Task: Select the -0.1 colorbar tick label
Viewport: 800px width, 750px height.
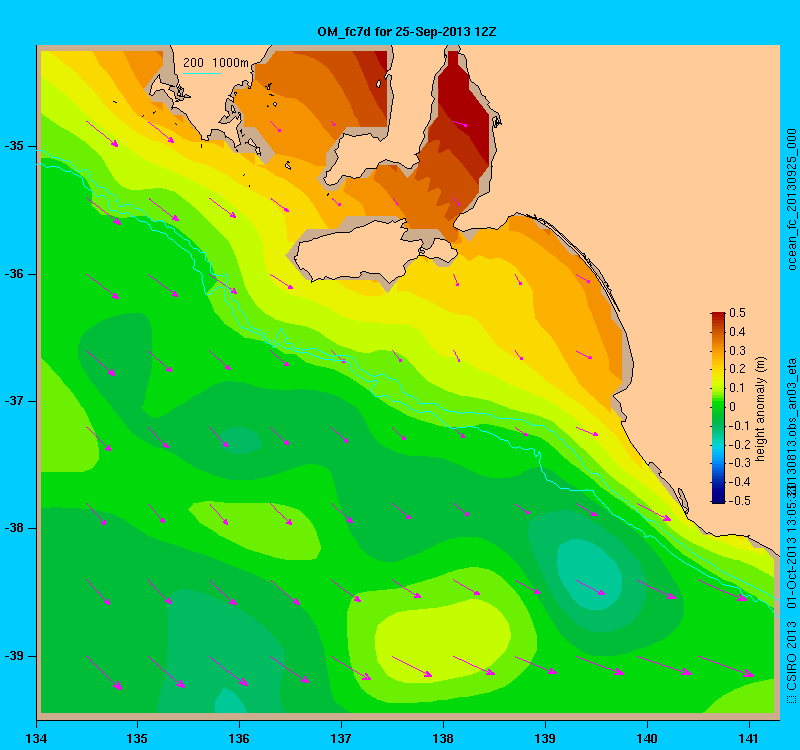Action: (x=739, y=426)
